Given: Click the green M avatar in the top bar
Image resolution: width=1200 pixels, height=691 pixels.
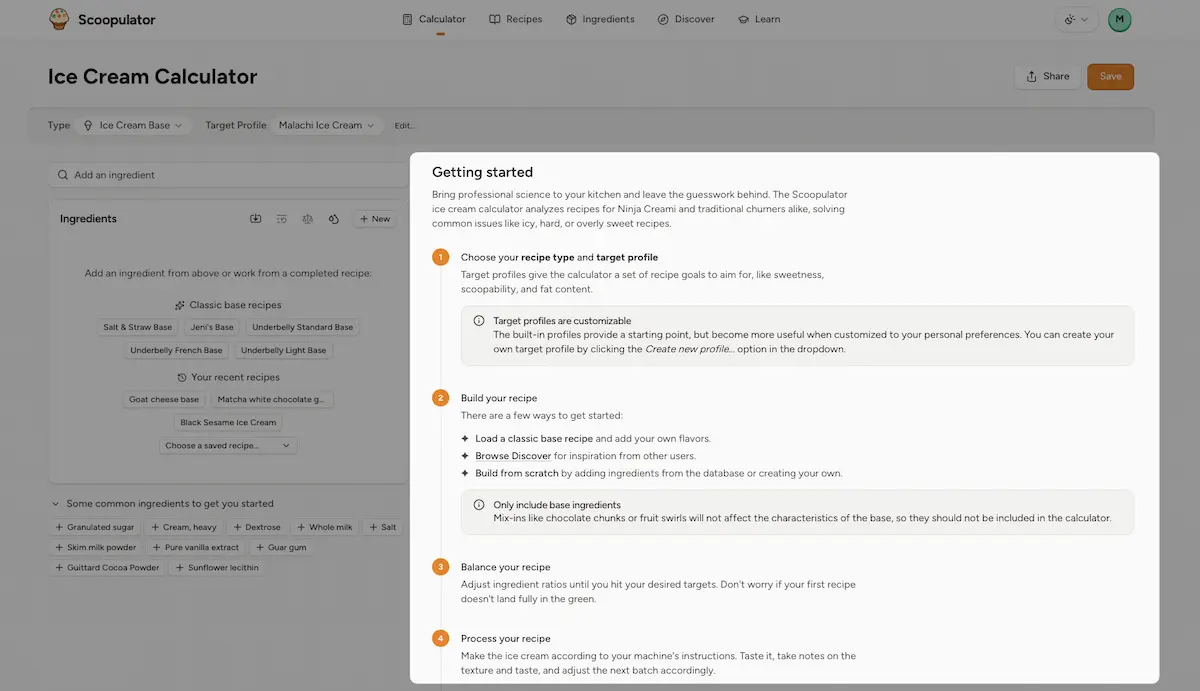Looking at the screenshot, I should [1119, 19].
